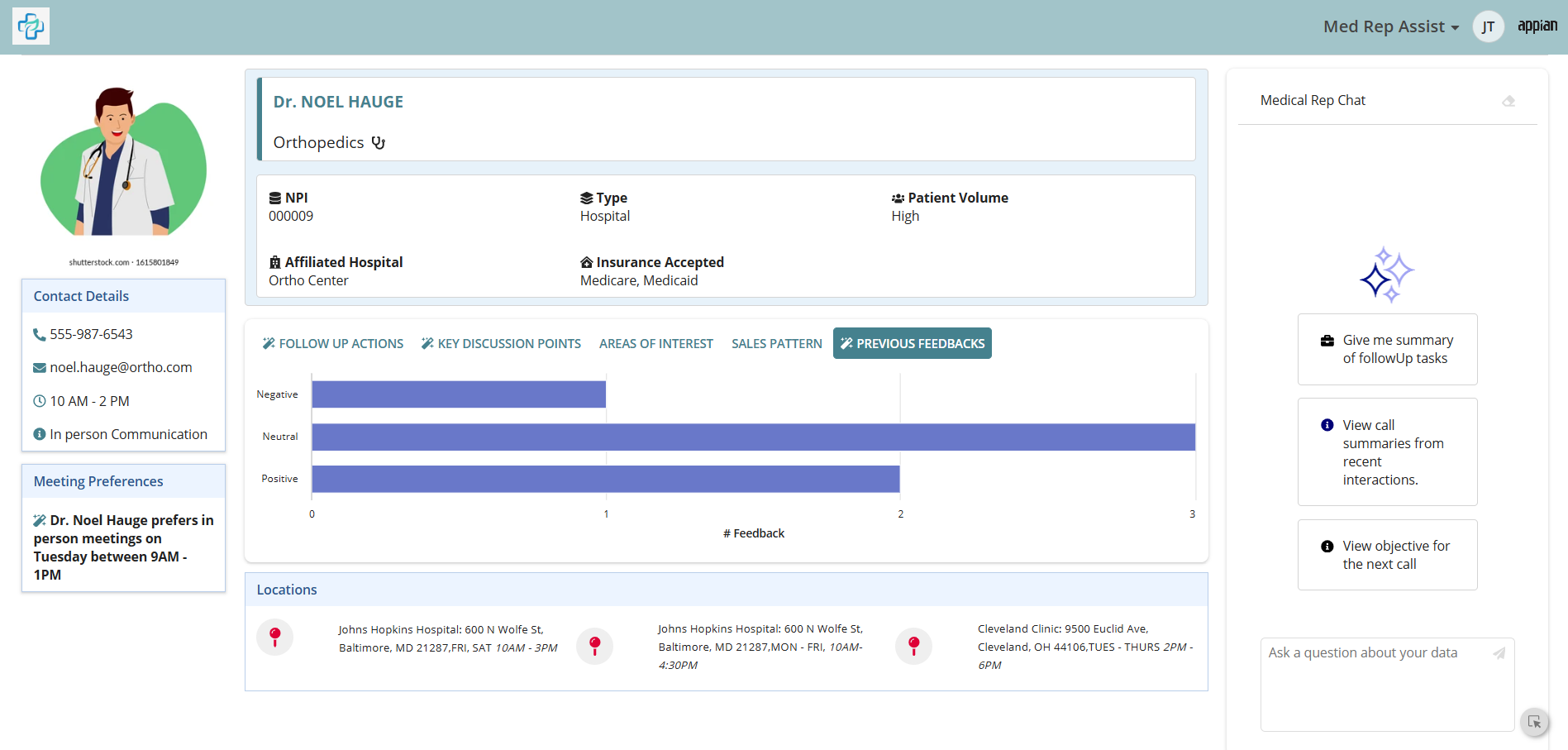Open the JT user profile avatar
Viewport: 1568px width, 750px height.
click(x=1488, y=26)
